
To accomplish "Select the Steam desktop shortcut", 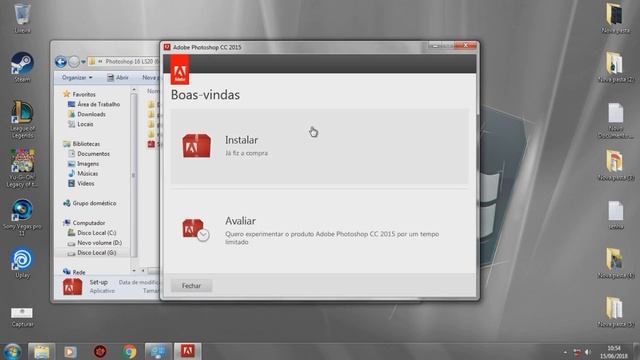I will tap(22, 67).
